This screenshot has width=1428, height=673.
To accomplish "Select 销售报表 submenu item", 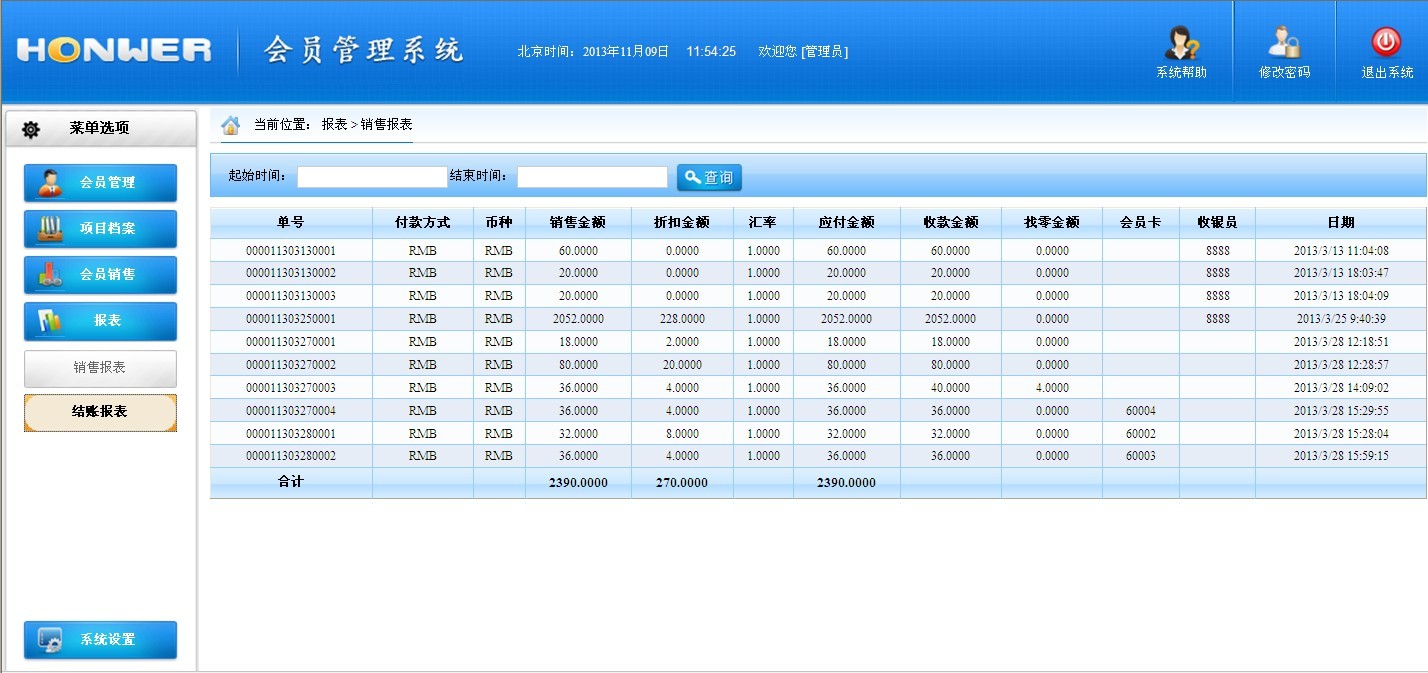I will 100,368.
